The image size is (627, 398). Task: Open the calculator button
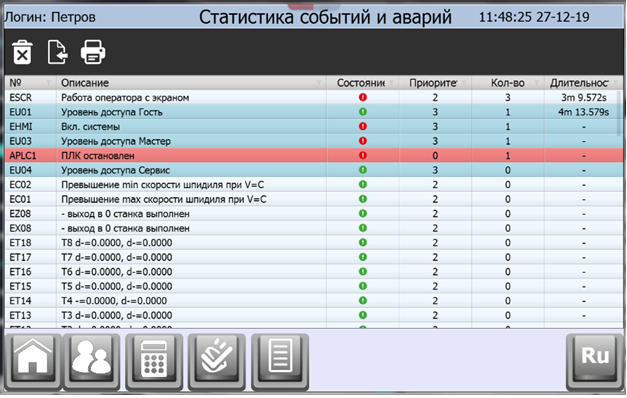pyautogui.click(x=154, y=361)
